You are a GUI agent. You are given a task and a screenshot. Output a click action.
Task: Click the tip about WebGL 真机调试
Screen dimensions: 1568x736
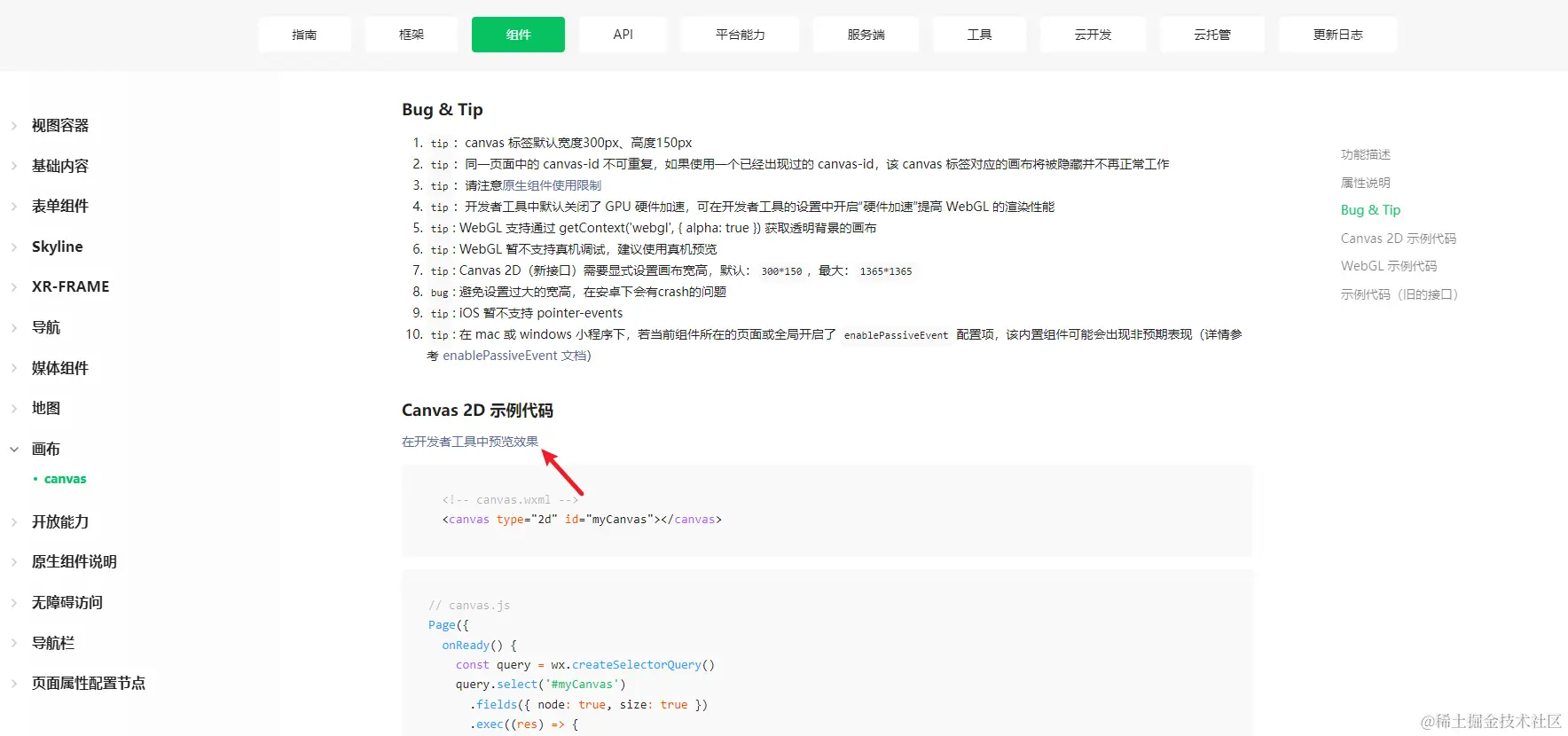tap(574, 249)
